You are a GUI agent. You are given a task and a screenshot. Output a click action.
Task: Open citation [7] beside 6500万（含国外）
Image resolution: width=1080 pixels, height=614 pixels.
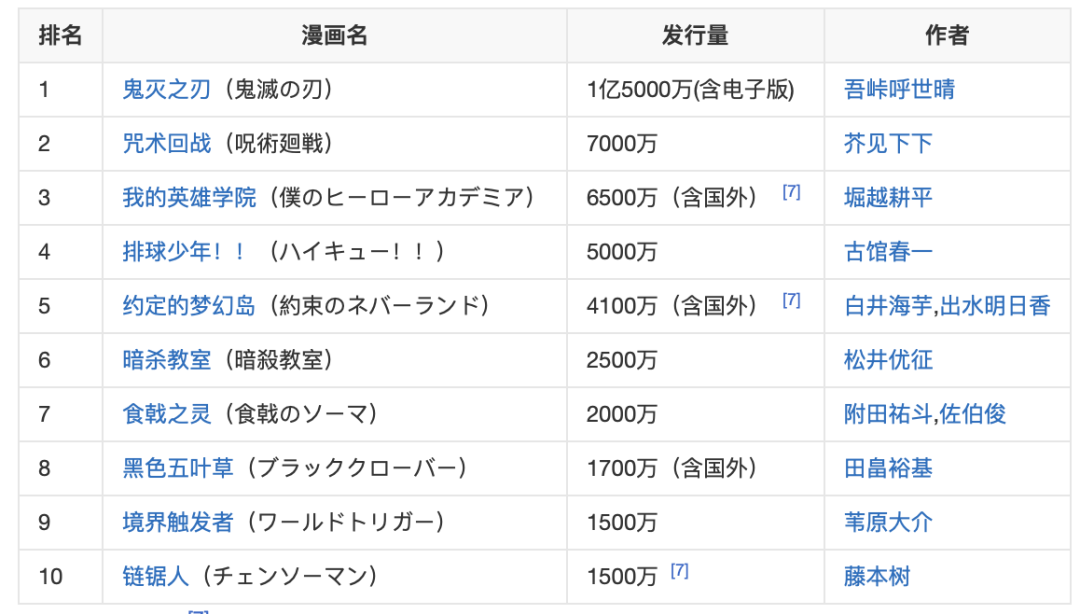coord(791,193)
